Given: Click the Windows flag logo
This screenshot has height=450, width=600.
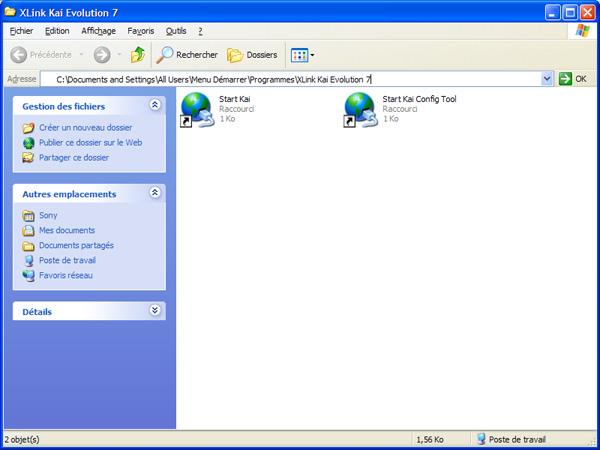Looking at the screenshot, I should (582, 31).
